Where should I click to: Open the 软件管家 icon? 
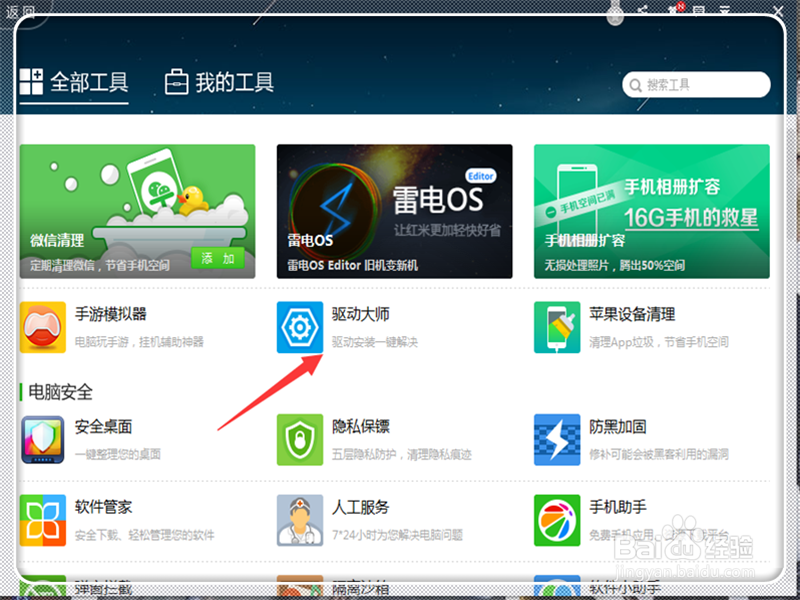tap(43, 520)
